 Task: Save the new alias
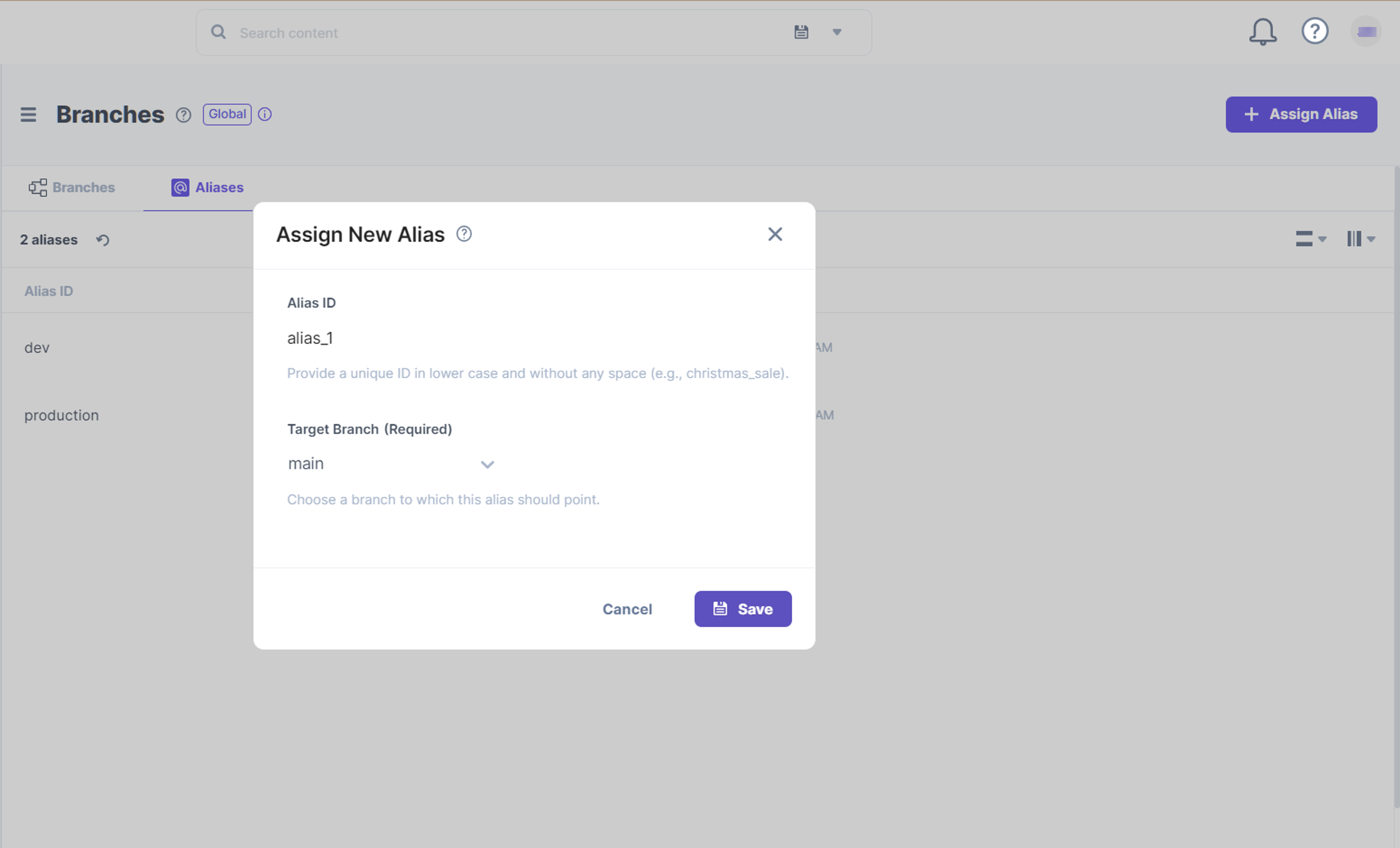(x=743, y=609)
